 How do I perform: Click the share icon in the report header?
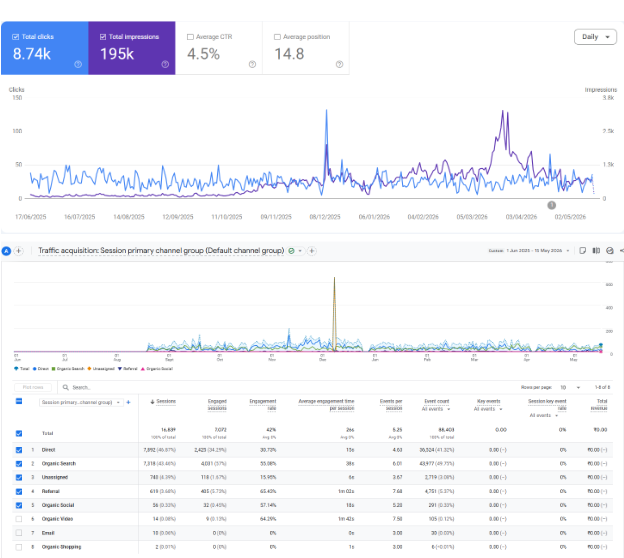pyautogui.click(x=621, y=250)
